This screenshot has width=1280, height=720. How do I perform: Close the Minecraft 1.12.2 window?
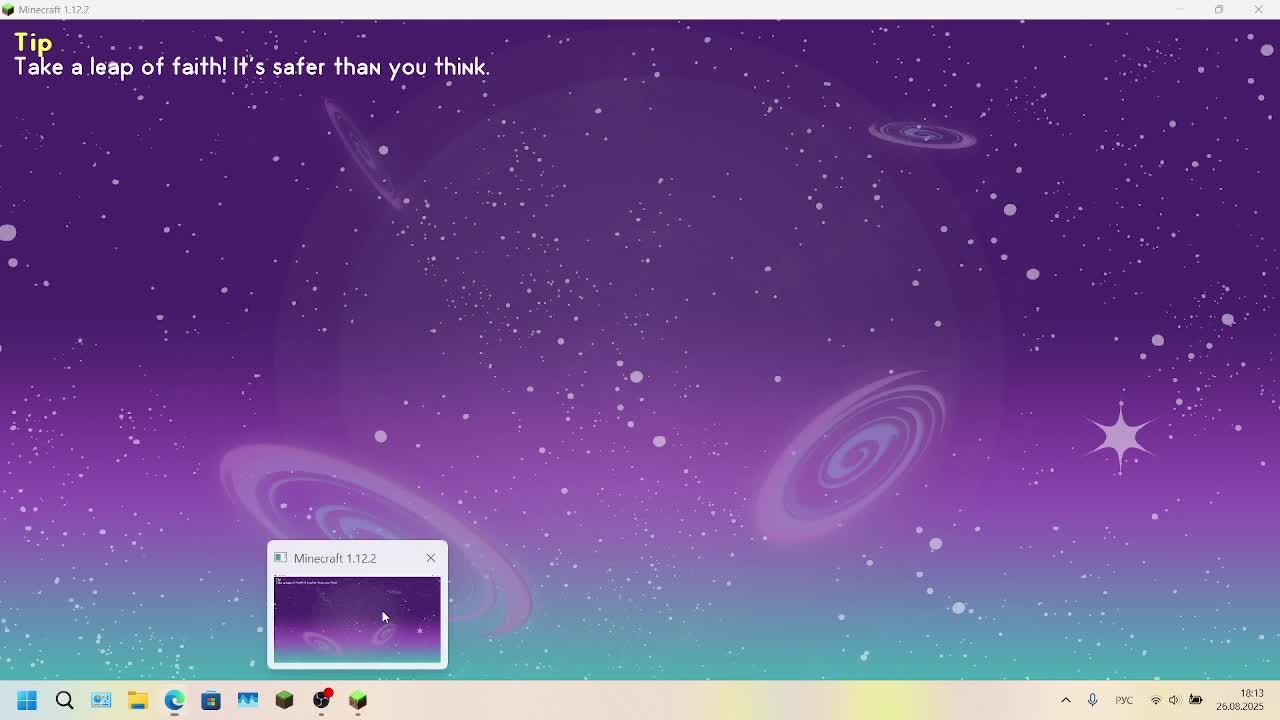1258,9
